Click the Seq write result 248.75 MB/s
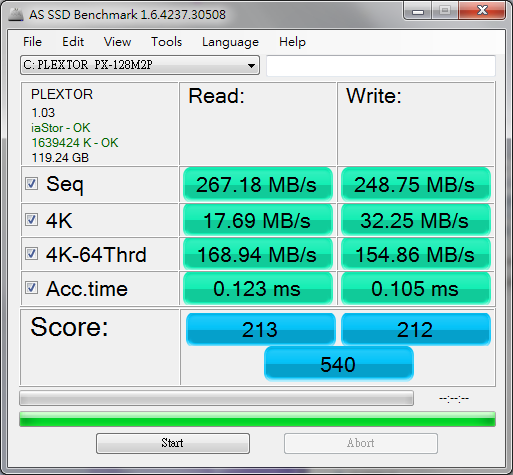Image resolution: width=513 pixels, height=475 pixels. tap(416, 184)
